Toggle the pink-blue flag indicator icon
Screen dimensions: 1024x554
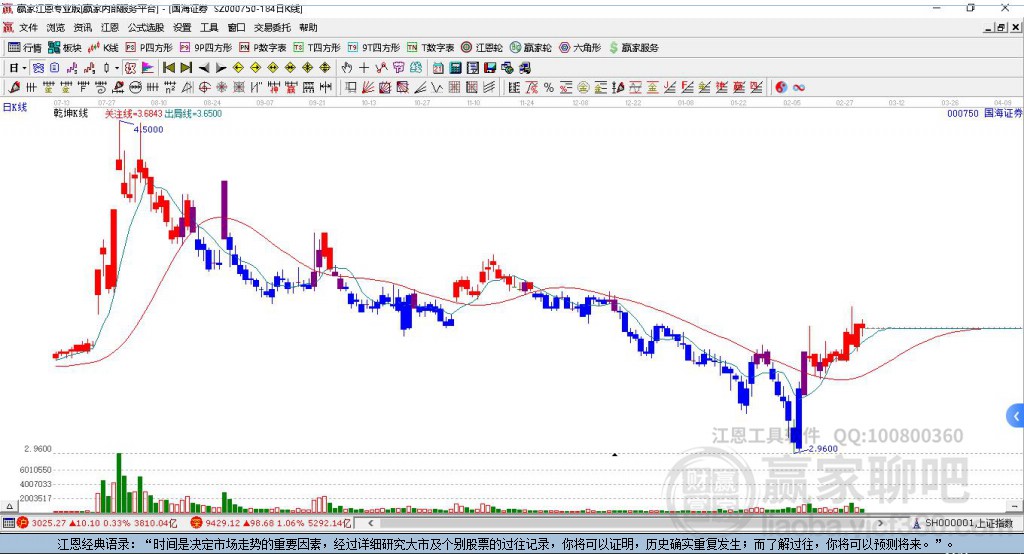pos(148,68)
